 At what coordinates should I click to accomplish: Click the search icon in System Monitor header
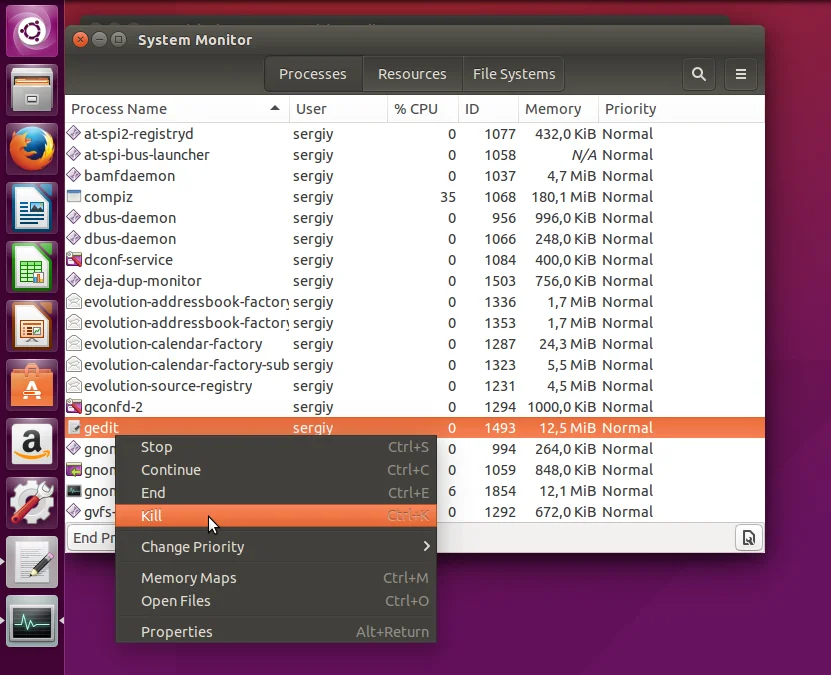coord(699,74)
